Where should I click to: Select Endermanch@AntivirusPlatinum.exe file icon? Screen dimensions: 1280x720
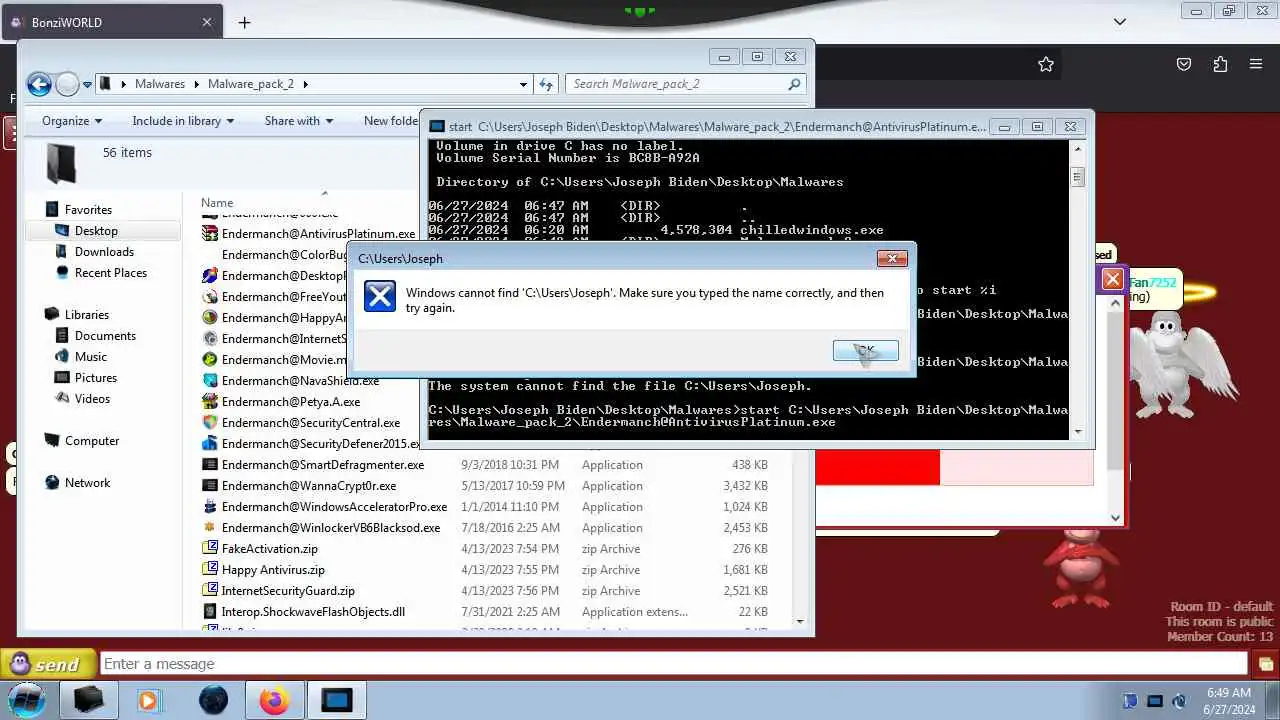[x=210, y=233]
